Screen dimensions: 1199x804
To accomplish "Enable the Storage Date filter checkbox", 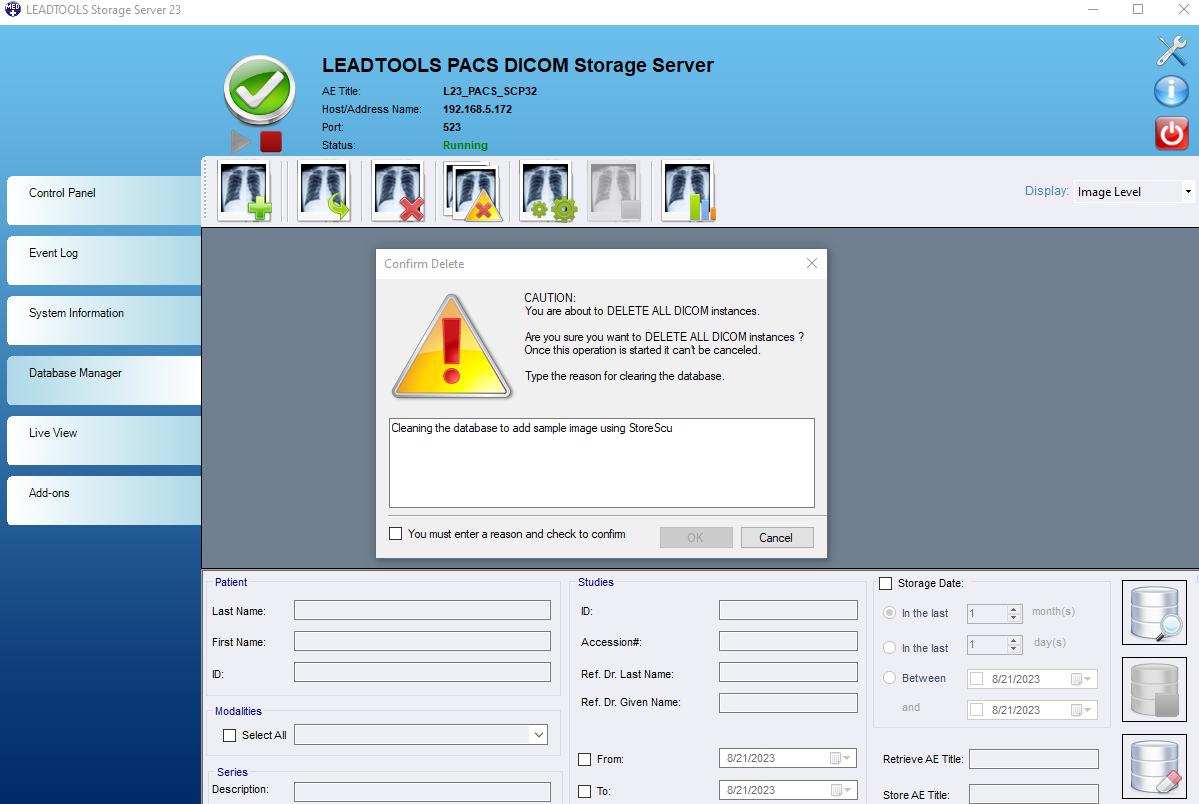I will (x=885, y=583).
